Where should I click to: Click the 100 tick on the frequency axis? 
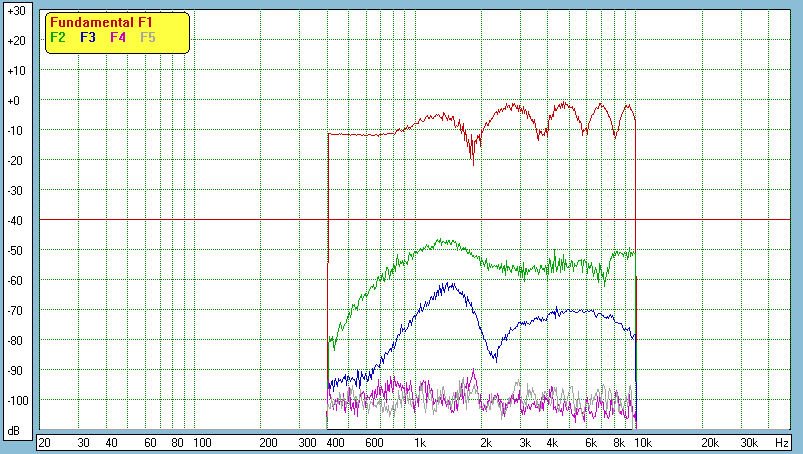pyautogui.click(x=201, y=442)
